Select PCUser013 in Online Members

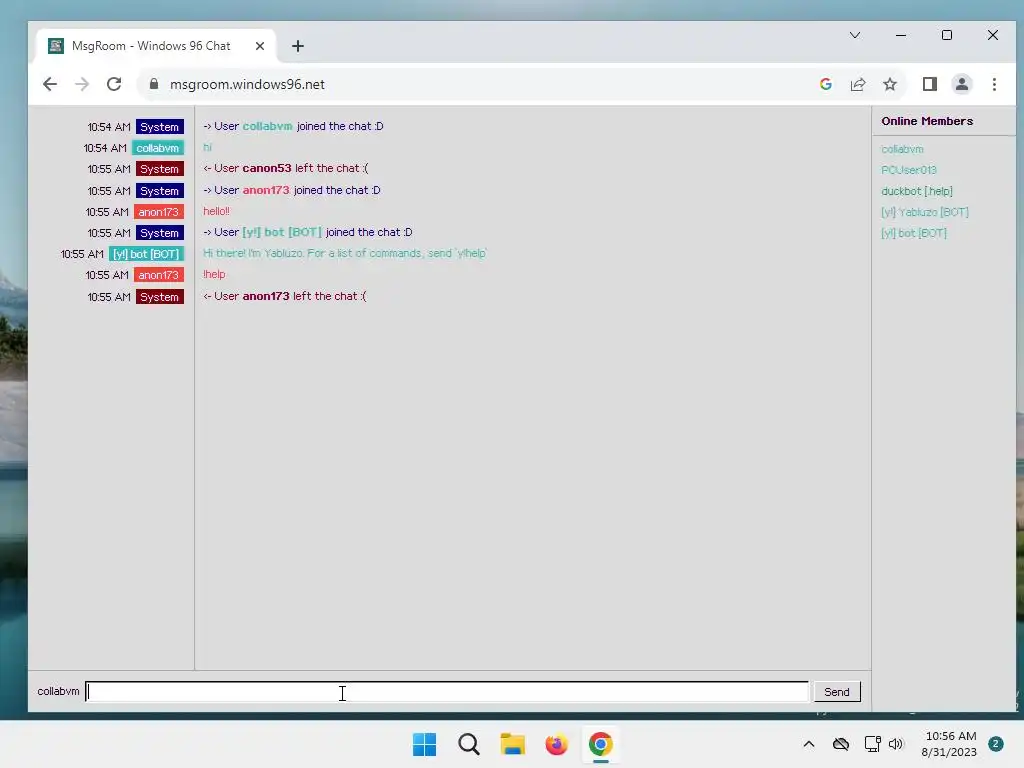pos(908,170)
